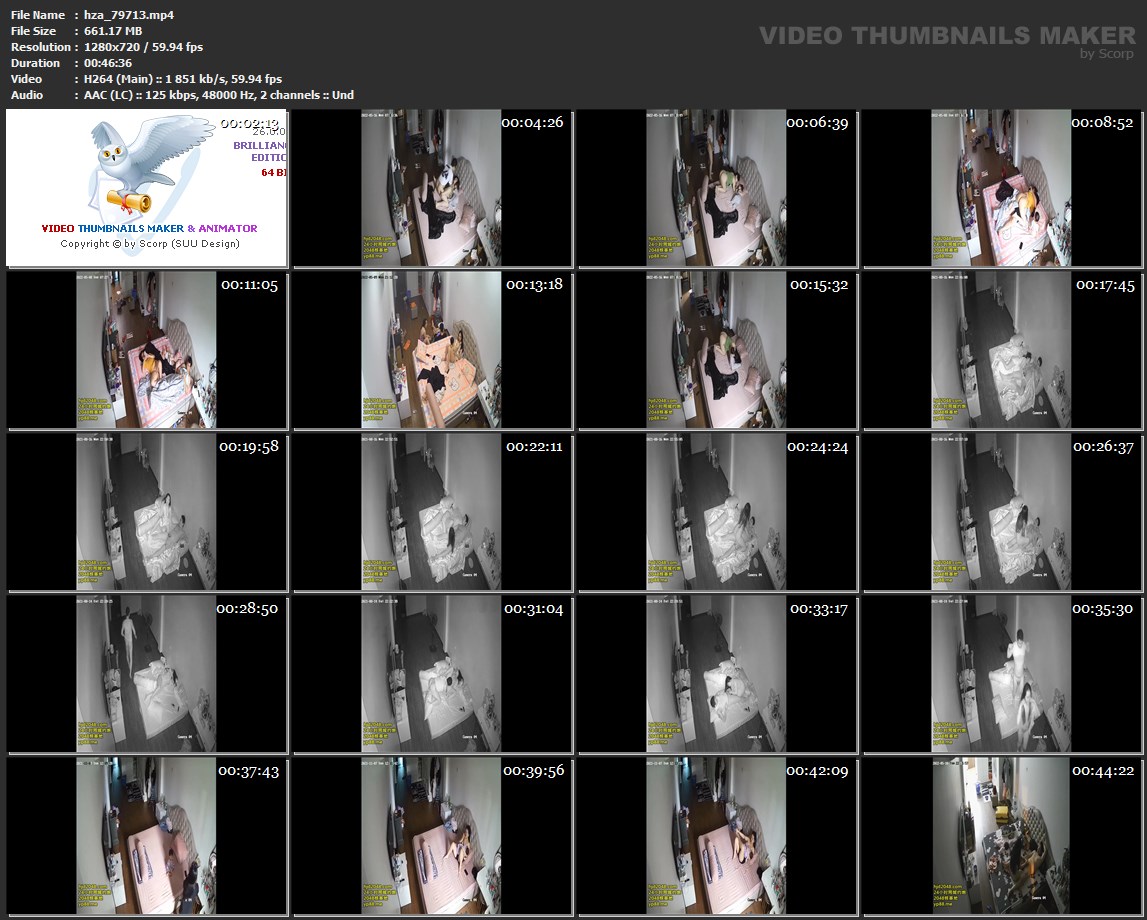Click the "by Scorp" text under the watermark
The width and height of the screenshot is (1147, 920).
pos(1106,54)
